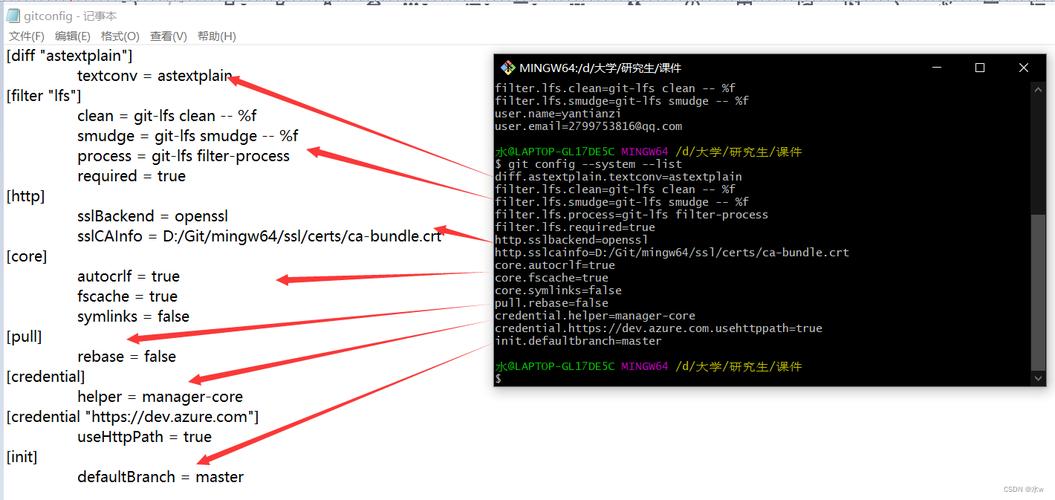1055x500 pixels.
Task: Click the '[core]' section header
Action: pos(27,256)
